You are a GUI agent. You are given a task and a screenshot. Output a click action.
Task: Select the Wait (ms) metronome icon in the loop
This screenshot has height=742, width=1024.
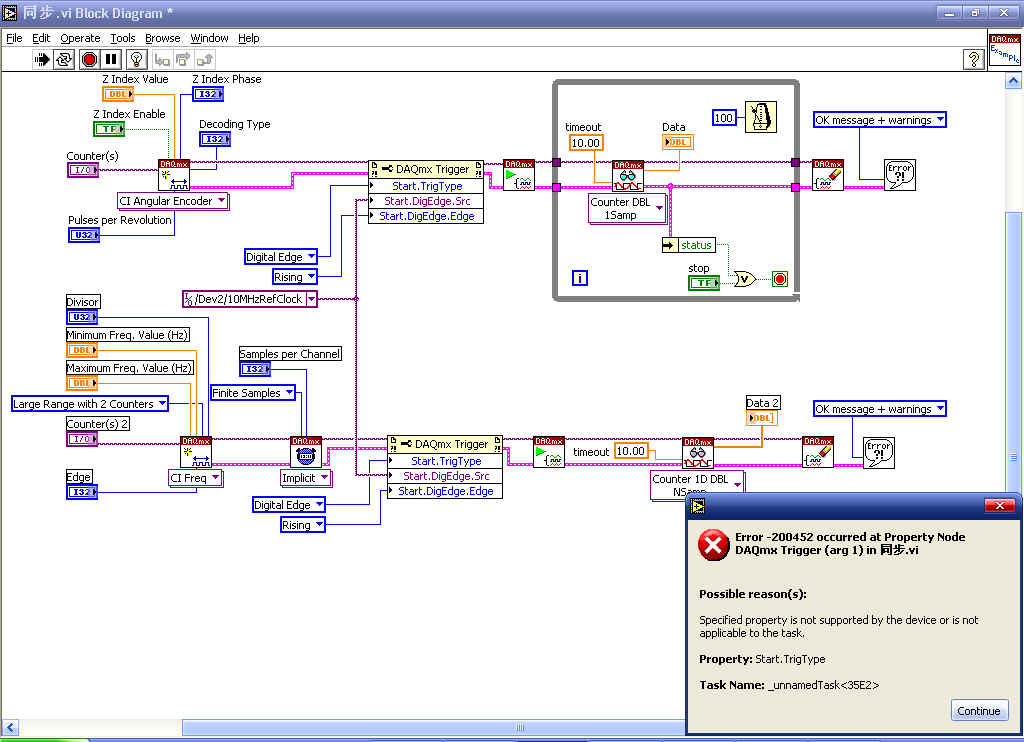763,117
